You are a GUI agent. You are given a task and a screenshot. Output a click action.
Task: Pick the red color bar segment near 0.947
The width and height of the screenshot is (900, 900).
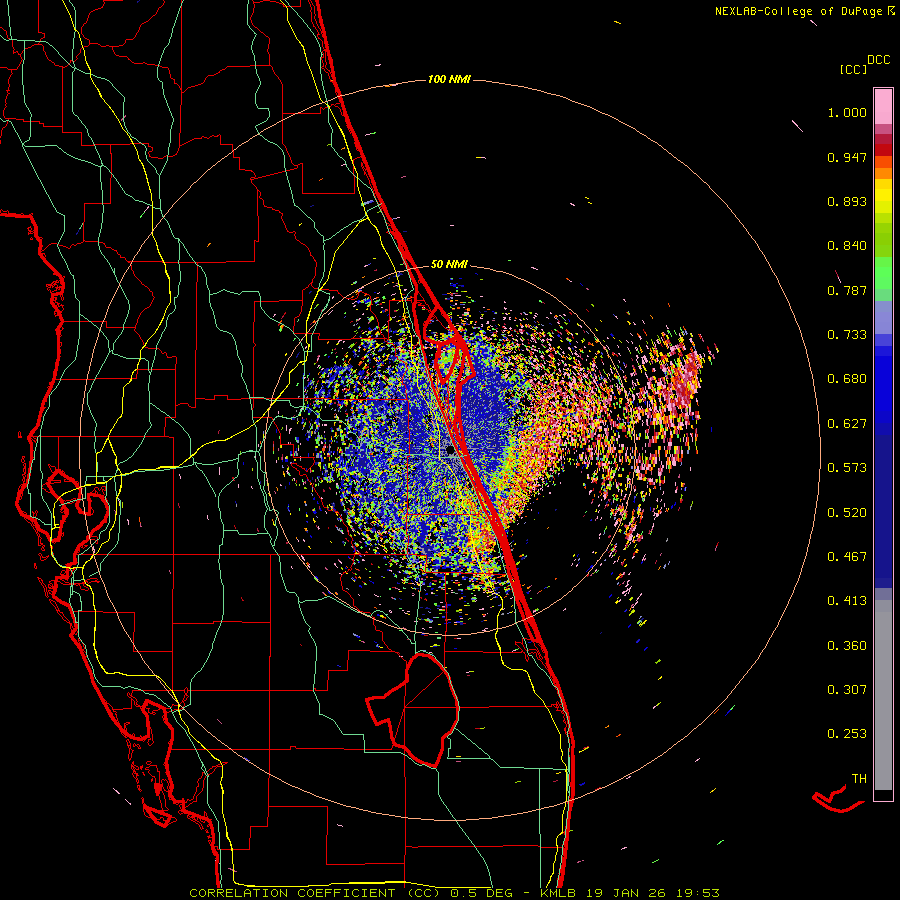[883, 150]
